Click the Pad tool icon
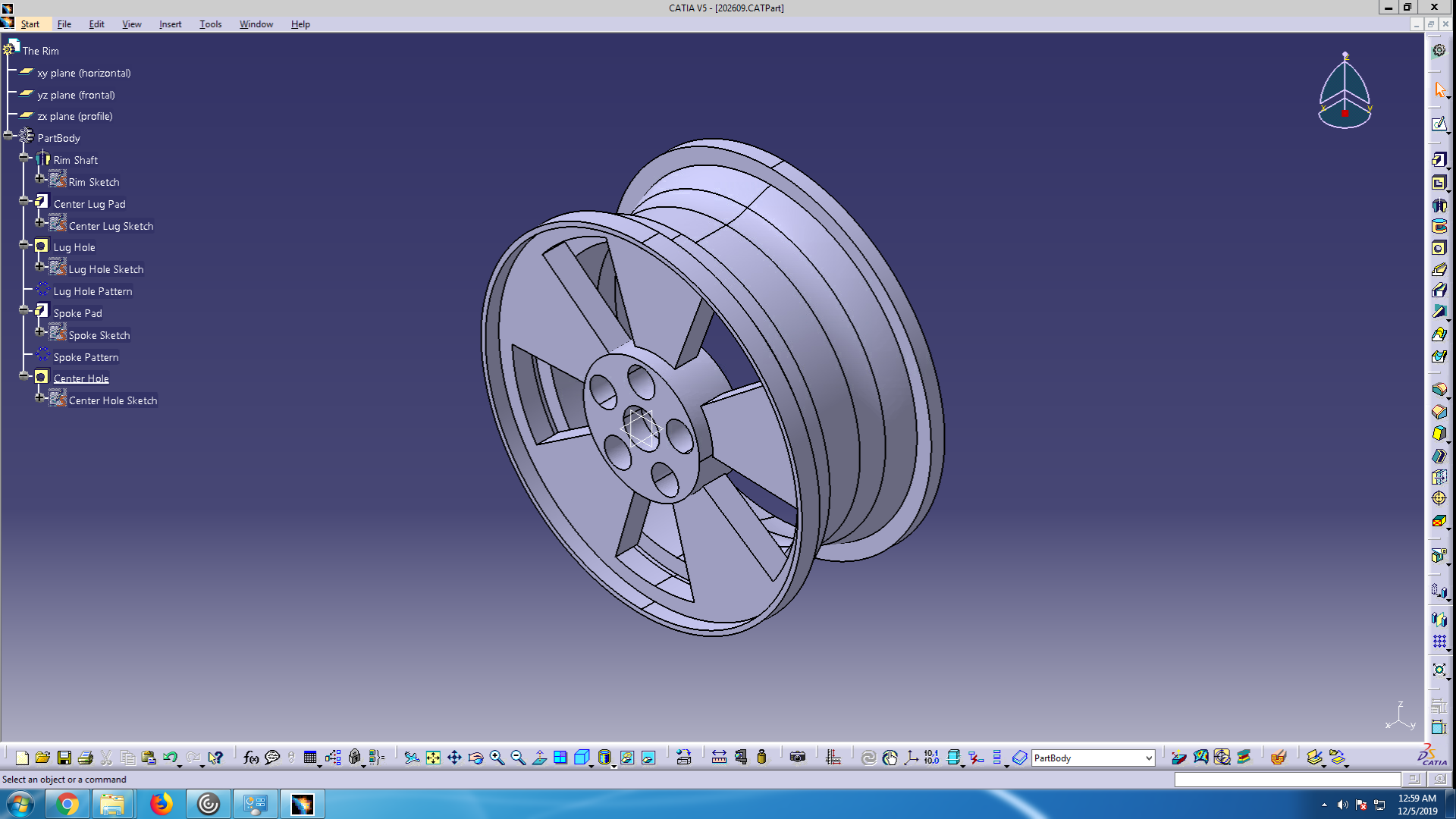The width and height of the screenshot is (1456, 819). 1439,160
